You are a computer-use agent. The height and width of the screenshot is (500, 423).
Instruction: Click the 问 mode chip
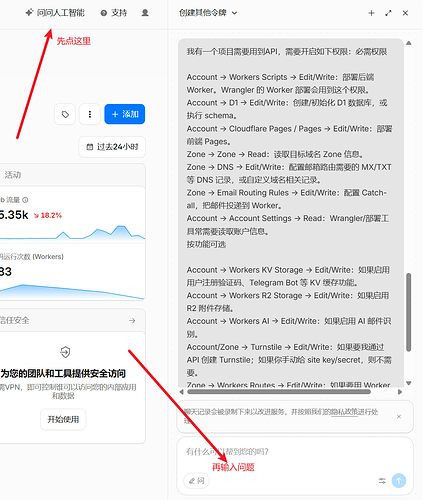point(196,480)
